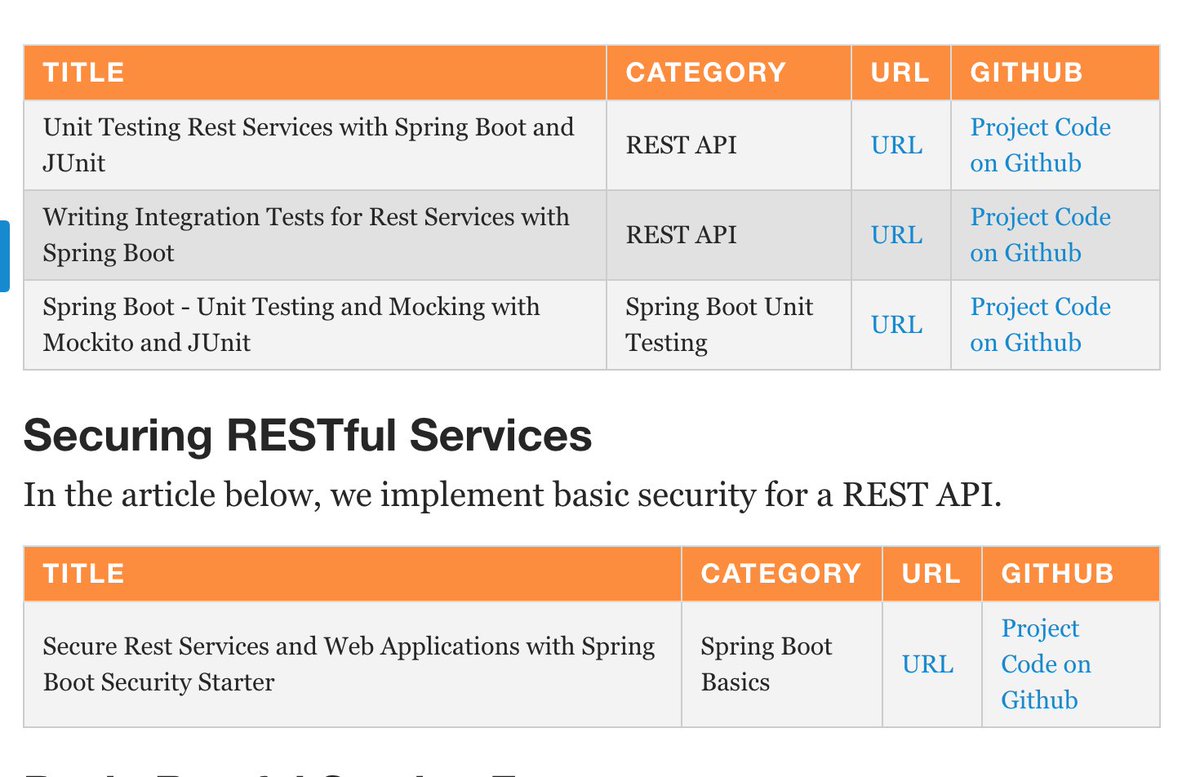
Task: Click URL header of the security table
Action: coord(931,573)
